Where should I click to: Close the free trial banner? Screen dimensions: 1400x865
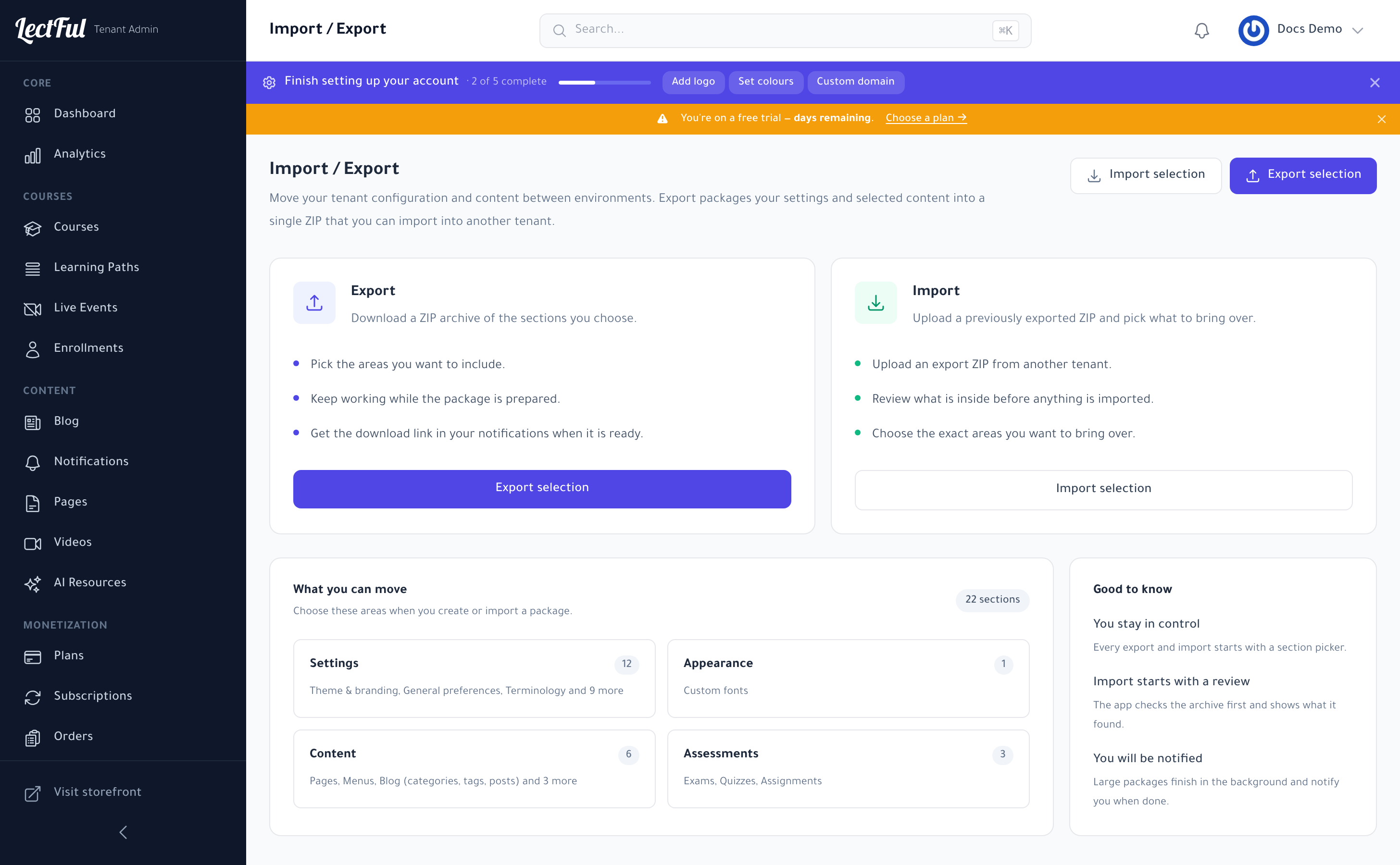click(1381, 119)
